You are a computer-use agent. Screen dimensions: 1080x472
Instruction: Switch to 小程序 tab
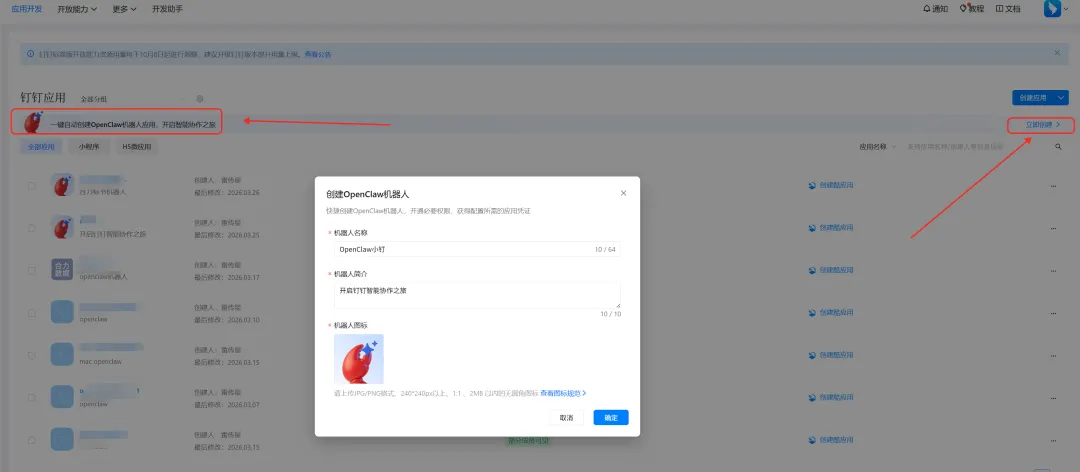tap(89, 147)
